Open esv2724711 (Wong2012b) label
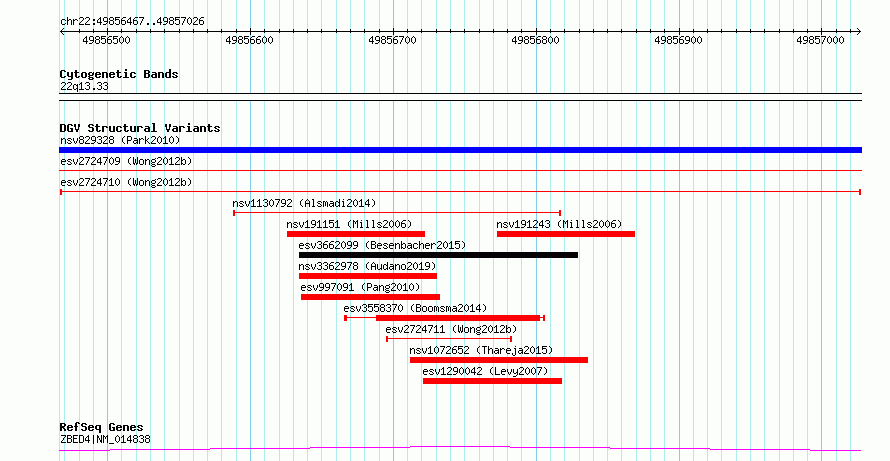Viewport: 890px width, 461px height. 451,329
